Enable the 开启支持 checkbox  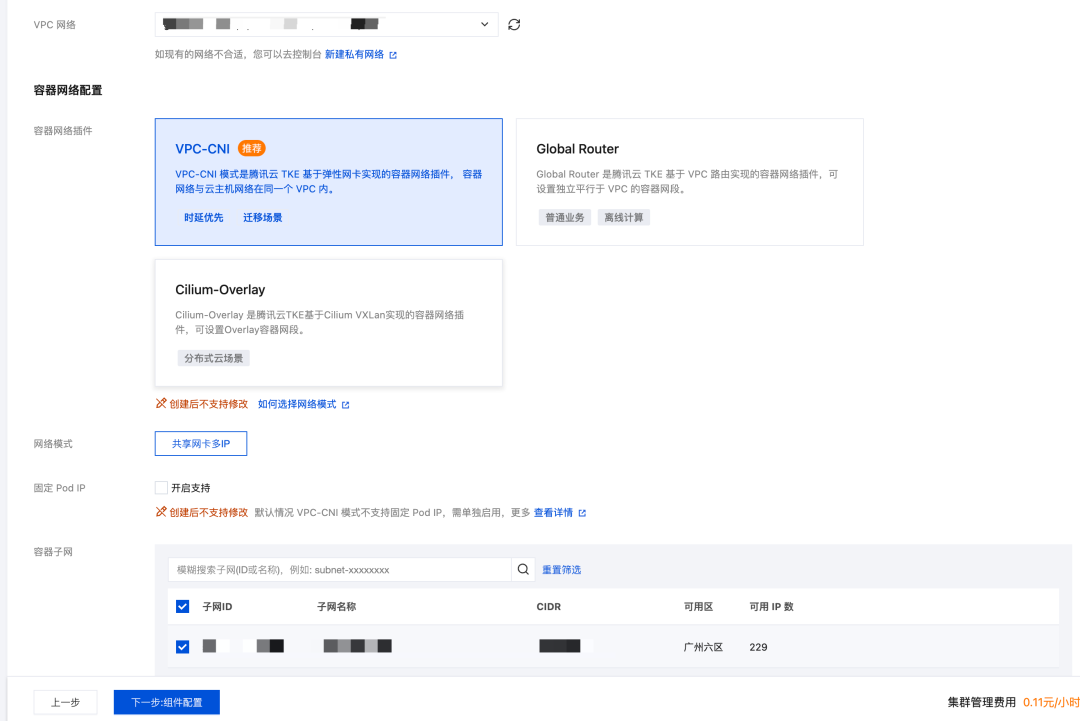point(161,488)
